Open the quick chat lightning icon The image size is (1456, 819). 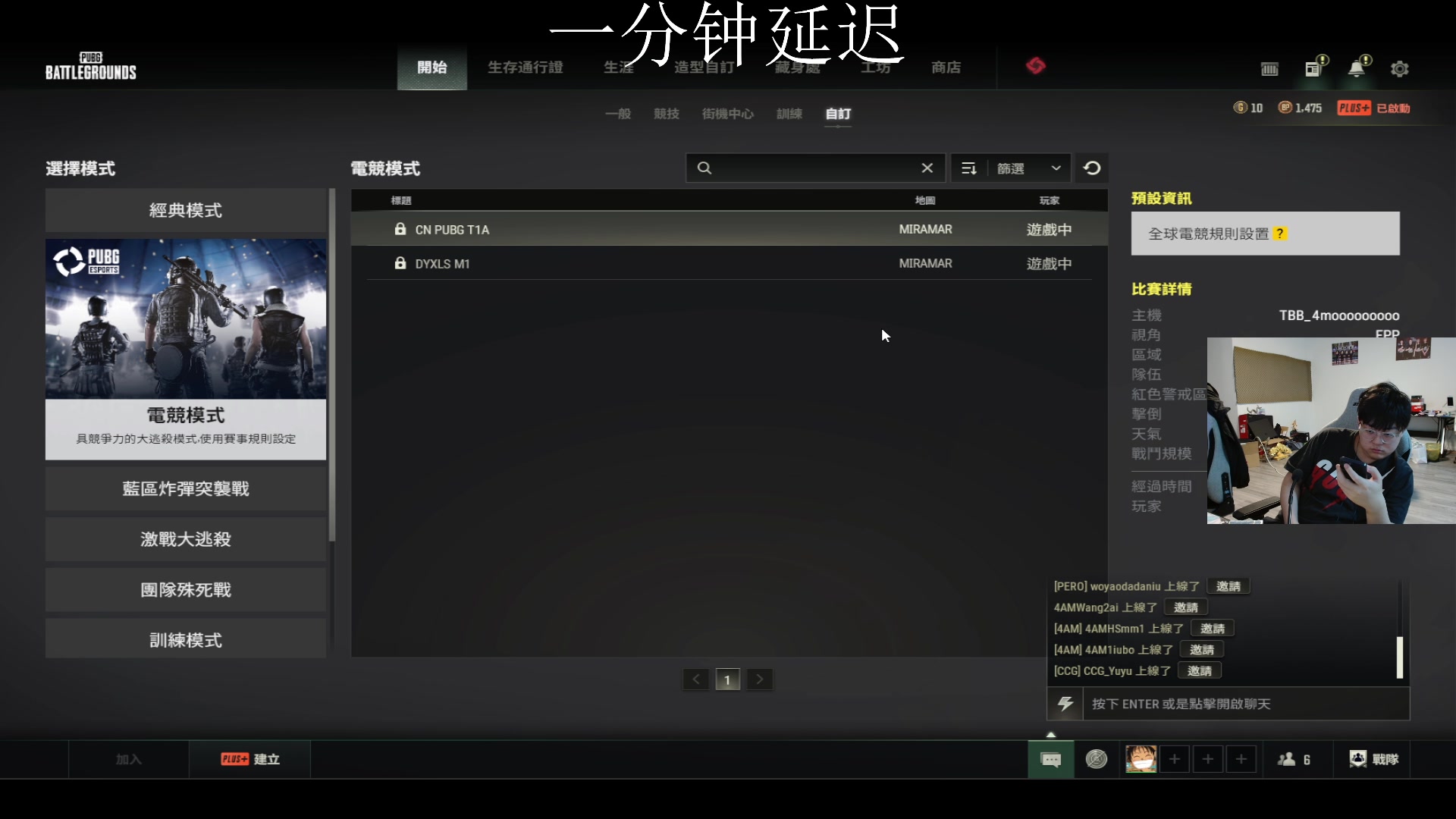pyautogui.click(x=1065, y=704)
